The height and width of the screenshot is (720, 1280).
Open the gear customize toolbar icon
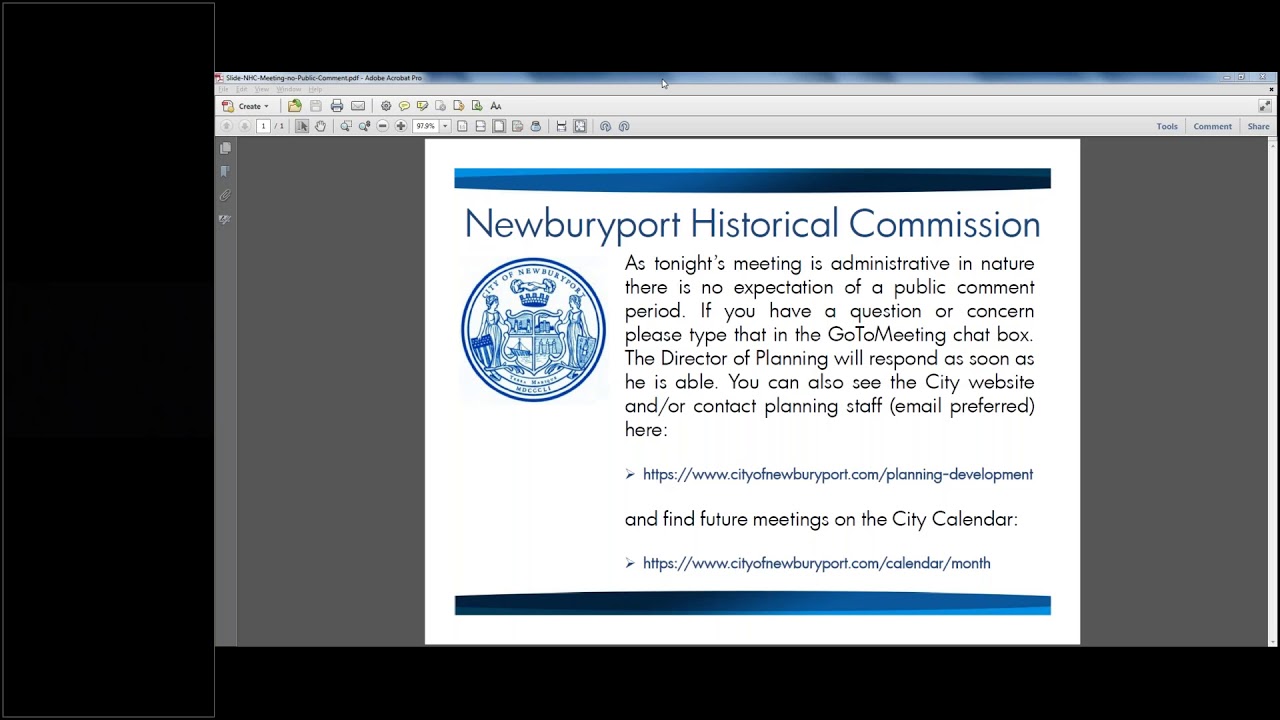click(386, 106)
